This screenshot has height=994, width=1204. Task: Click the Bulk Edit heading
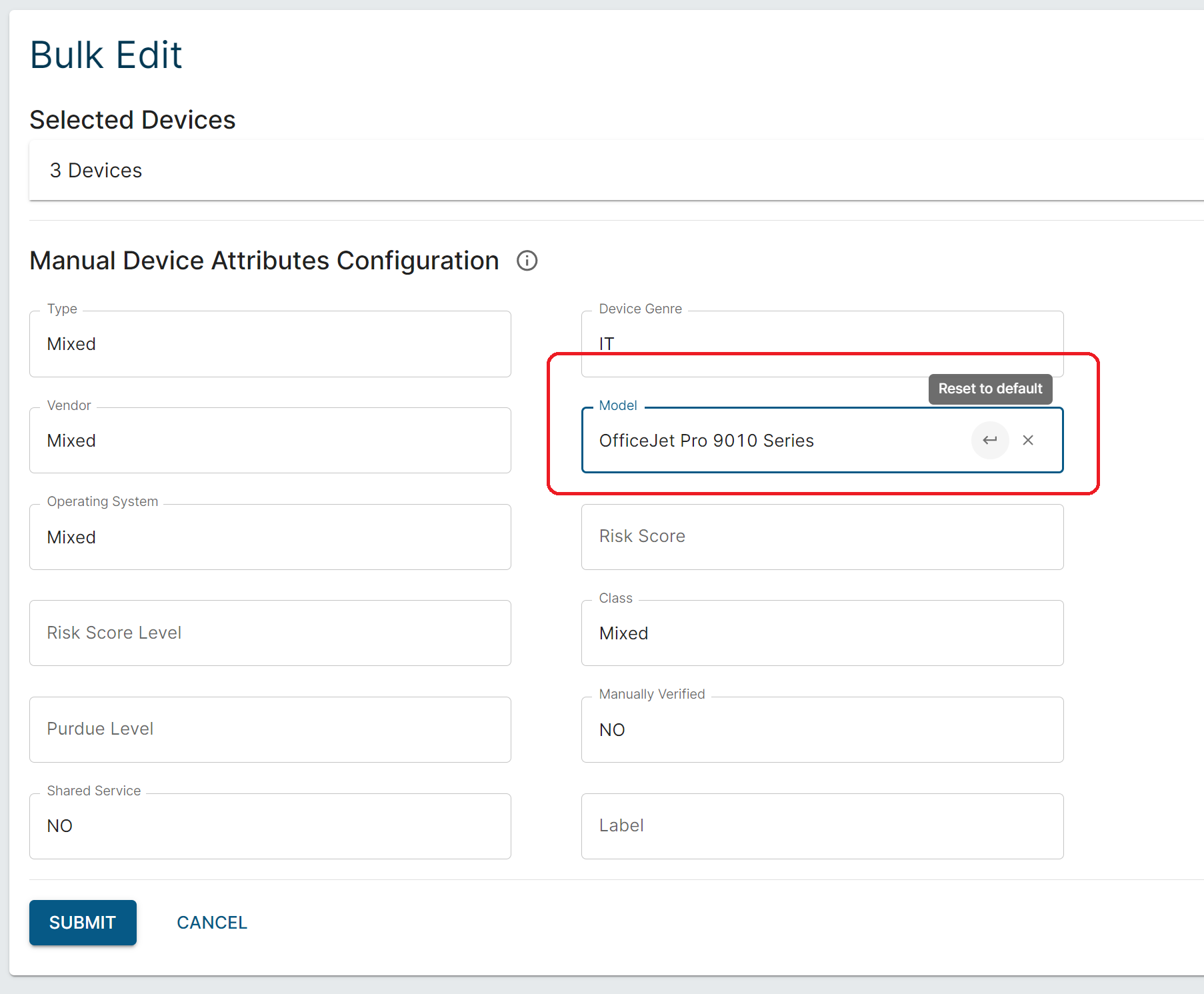coord(106,55)
